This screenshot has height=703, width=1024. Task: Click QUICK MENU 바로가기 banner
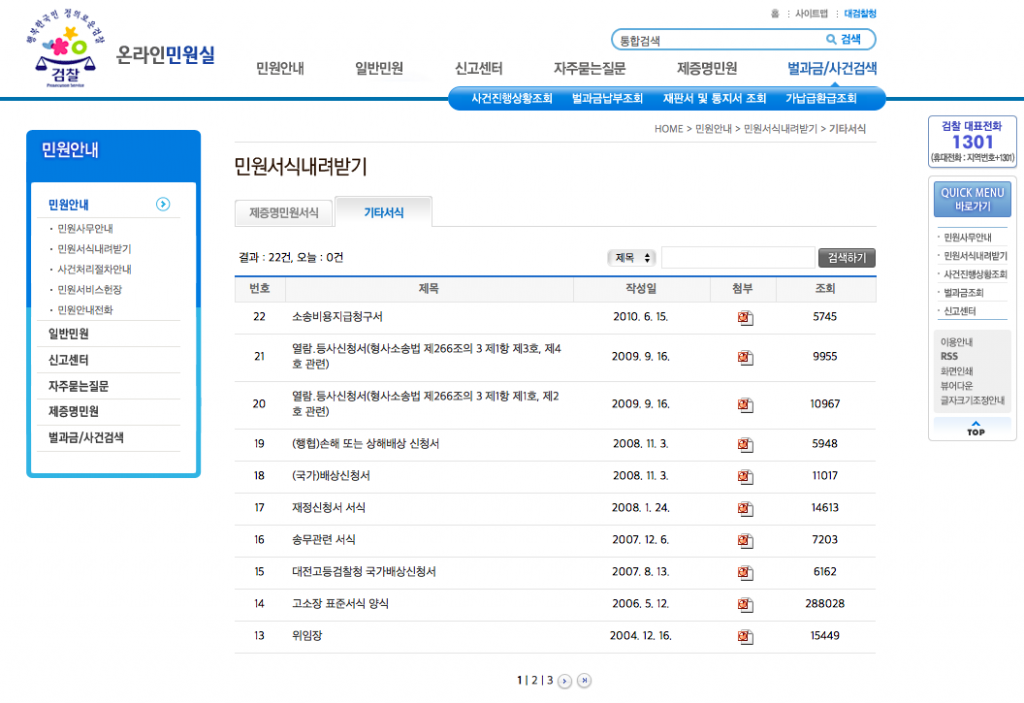click(x=972, y=199)
